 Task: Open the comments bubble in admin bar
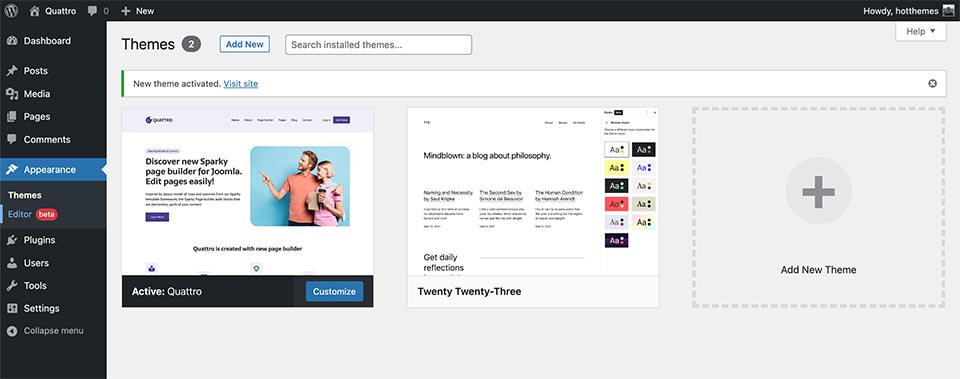point(92,10)
